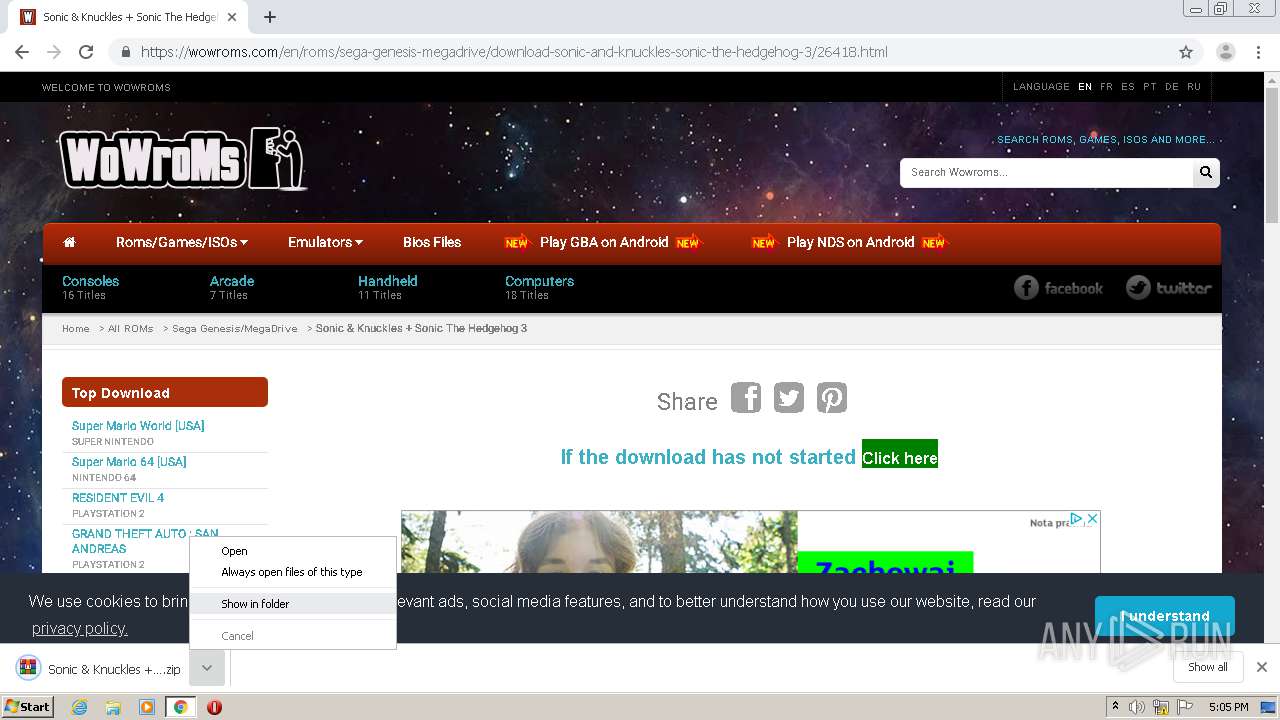
Task: Switch language to DE
Action: (1172, 87)
